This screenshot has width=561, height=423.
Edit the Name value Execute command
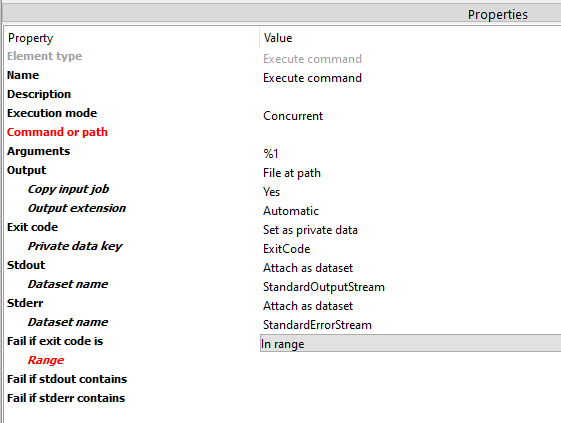tap(312, 78)
